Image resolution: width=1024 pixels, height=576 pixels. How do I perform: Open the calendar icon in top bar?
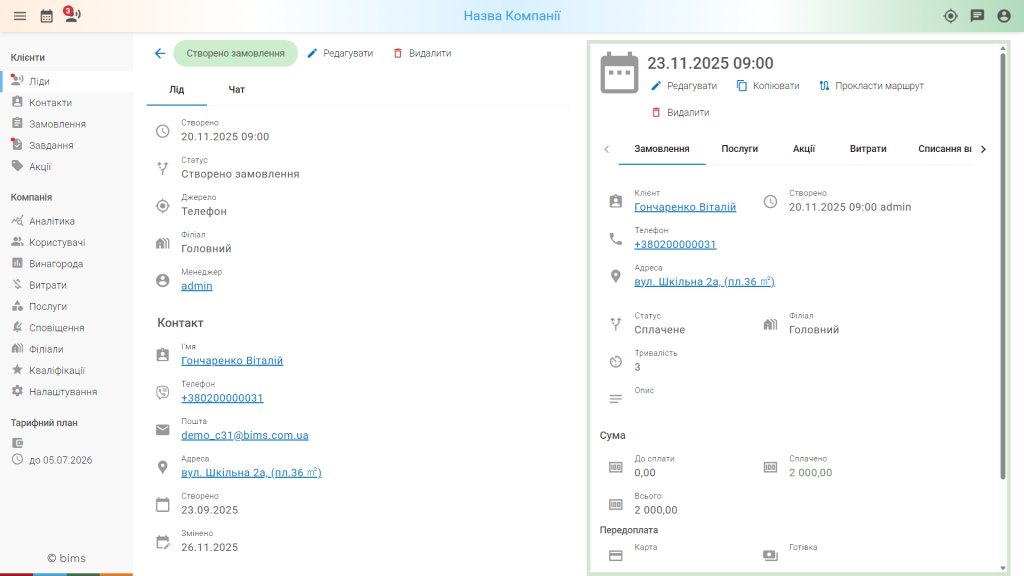[x=46, y=16]
